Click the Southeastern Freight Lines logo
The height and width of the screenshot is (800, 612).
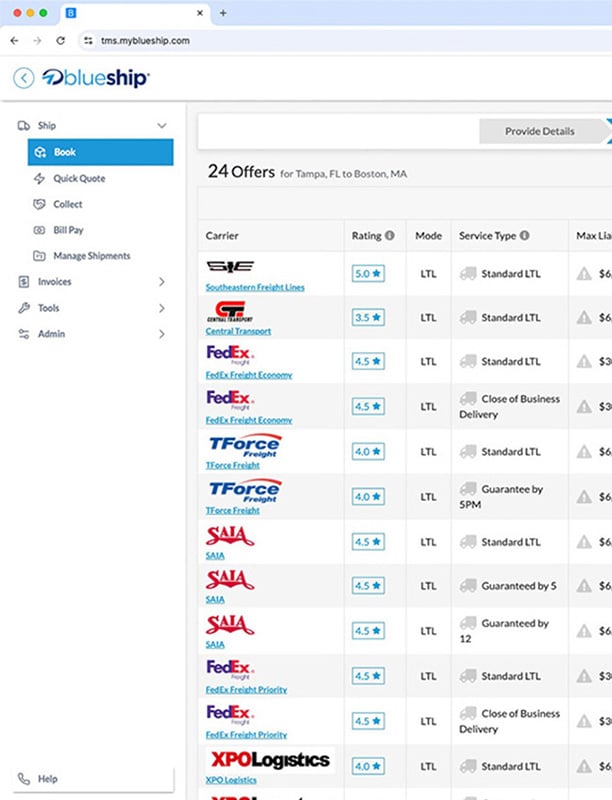pyautogui.click(x=230, y=267)
